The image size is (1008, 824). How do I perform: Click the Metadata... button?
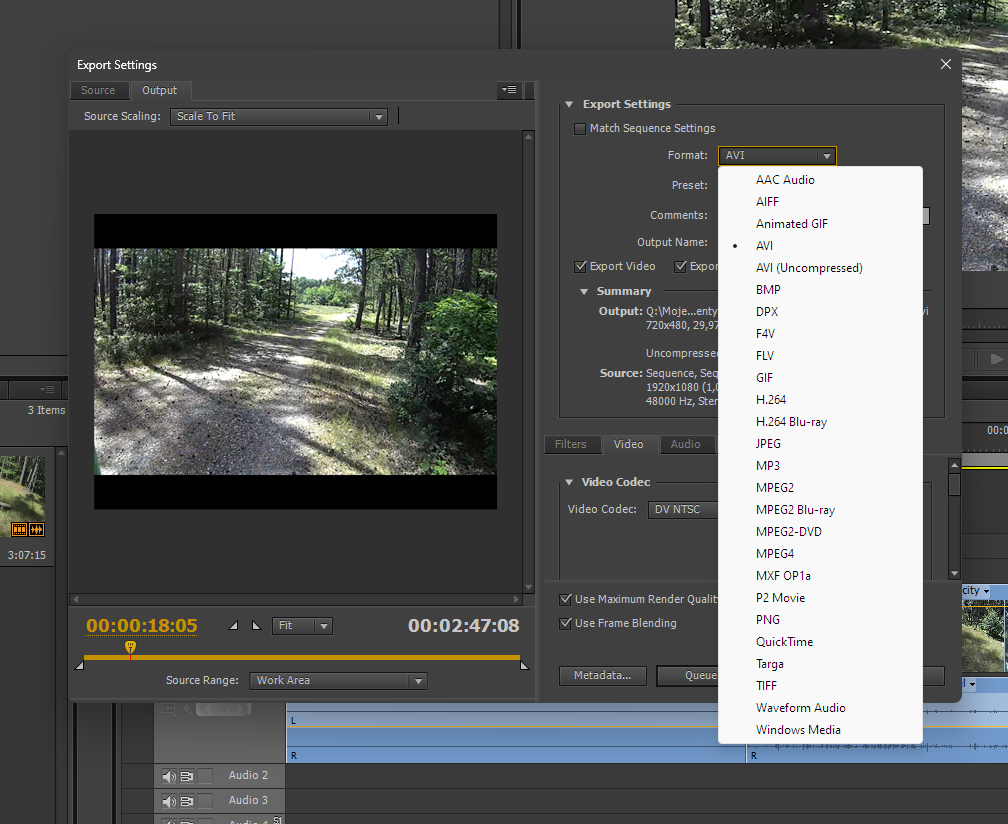(602, 676)
